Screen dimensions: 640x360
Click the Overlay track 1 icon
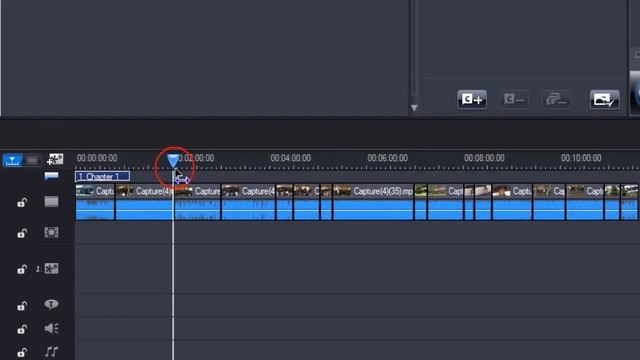click(51, 269)
